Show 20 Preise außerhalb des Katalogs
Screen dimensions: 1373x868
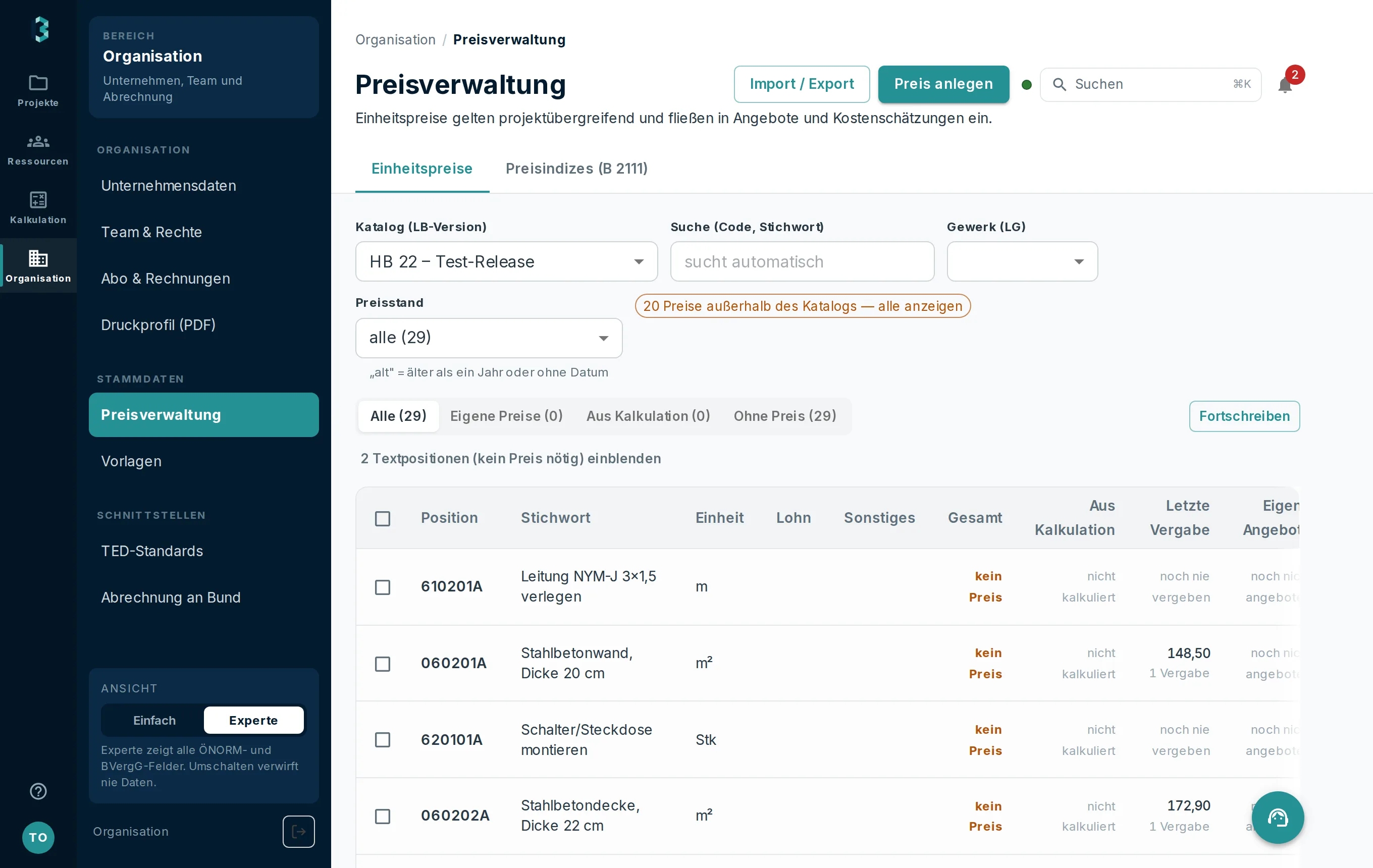(803, 306)
